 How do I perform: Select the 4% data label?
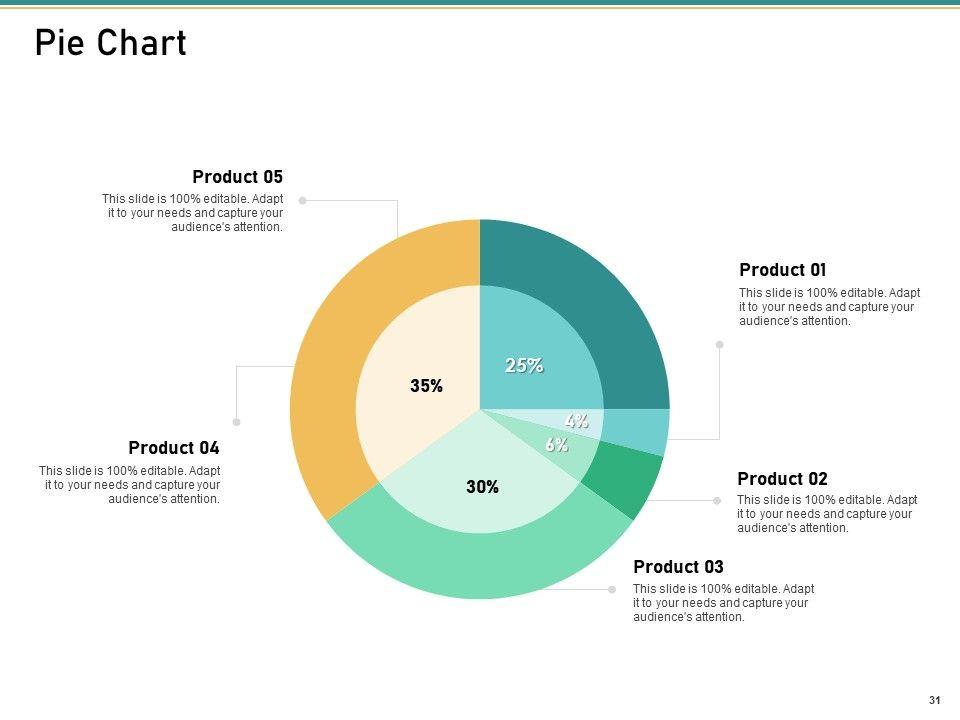576,421
